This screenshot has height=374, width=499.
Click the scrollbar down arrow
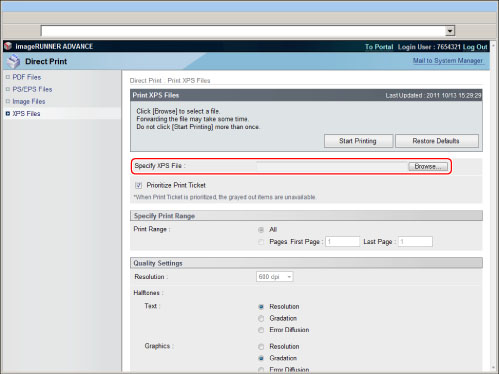pos(494,368)
